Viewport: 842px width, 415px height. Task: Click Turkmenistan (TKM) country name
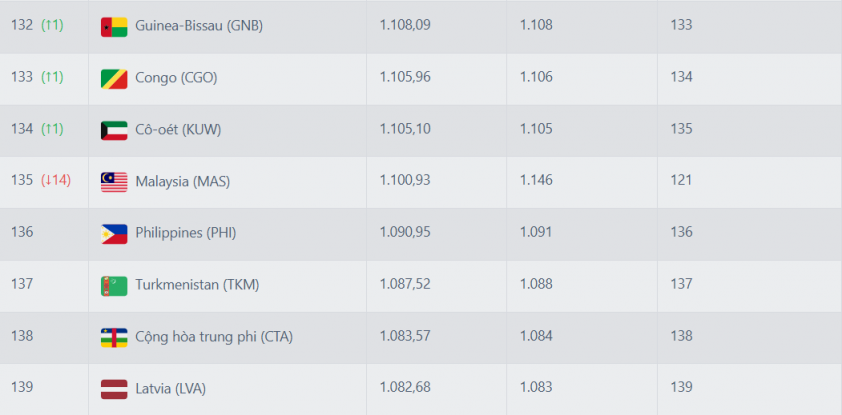(197, 285)
